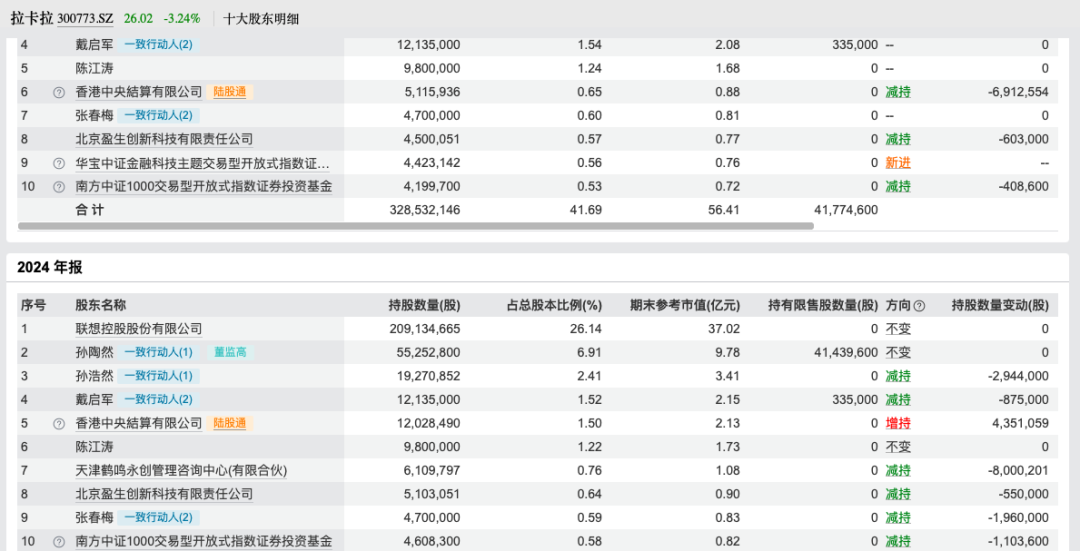The width and height of the screenshot is (1080, 551).
Task: Click the horizontal scrollbar under upper table
Action: (x=415, y=226)
